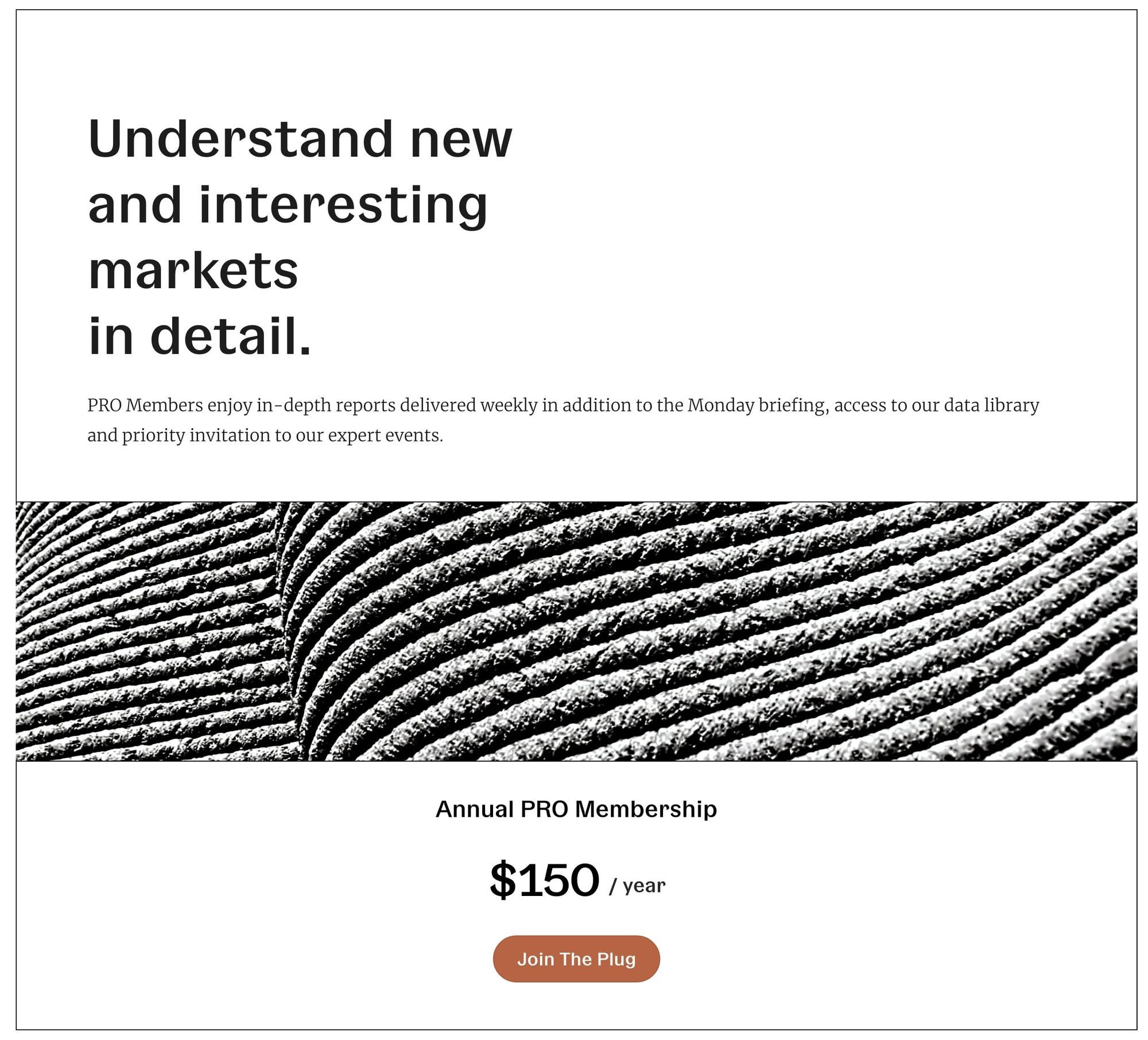The image size is (1148, 1040).
Task: Click the '/ year' billing label
Action: tap(637, 886)
